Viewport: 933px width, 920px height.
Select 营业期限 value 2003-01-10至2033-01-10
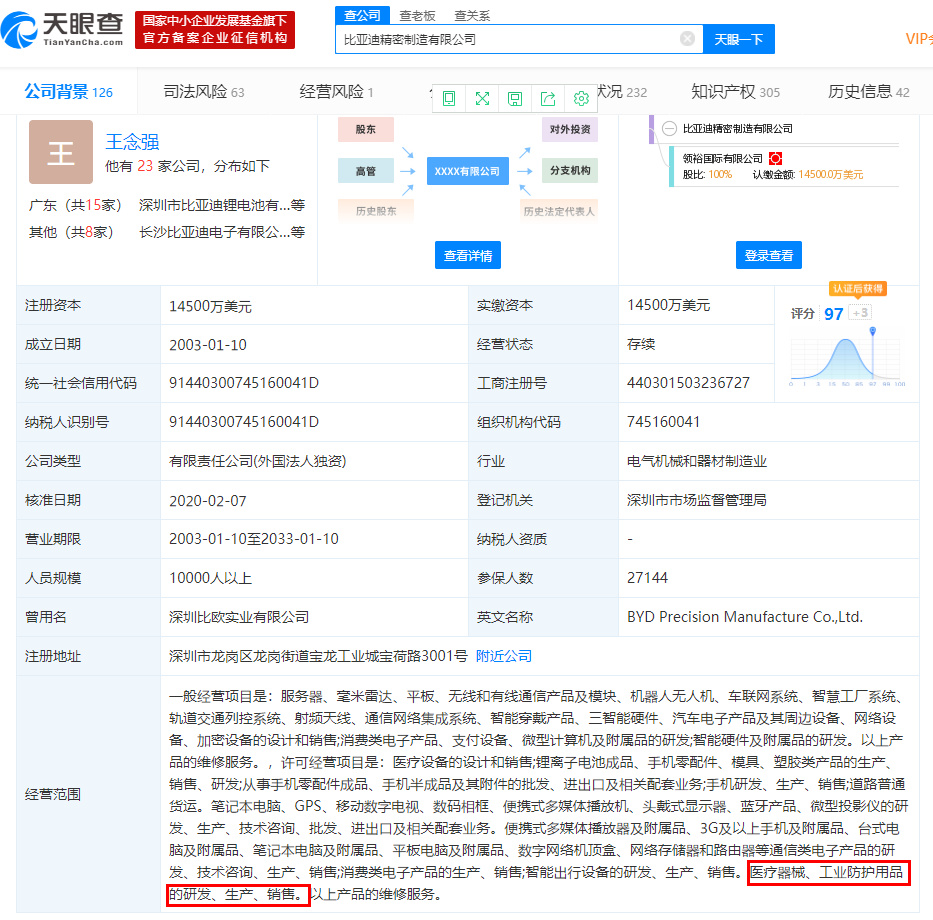click(x=254, y=539)
